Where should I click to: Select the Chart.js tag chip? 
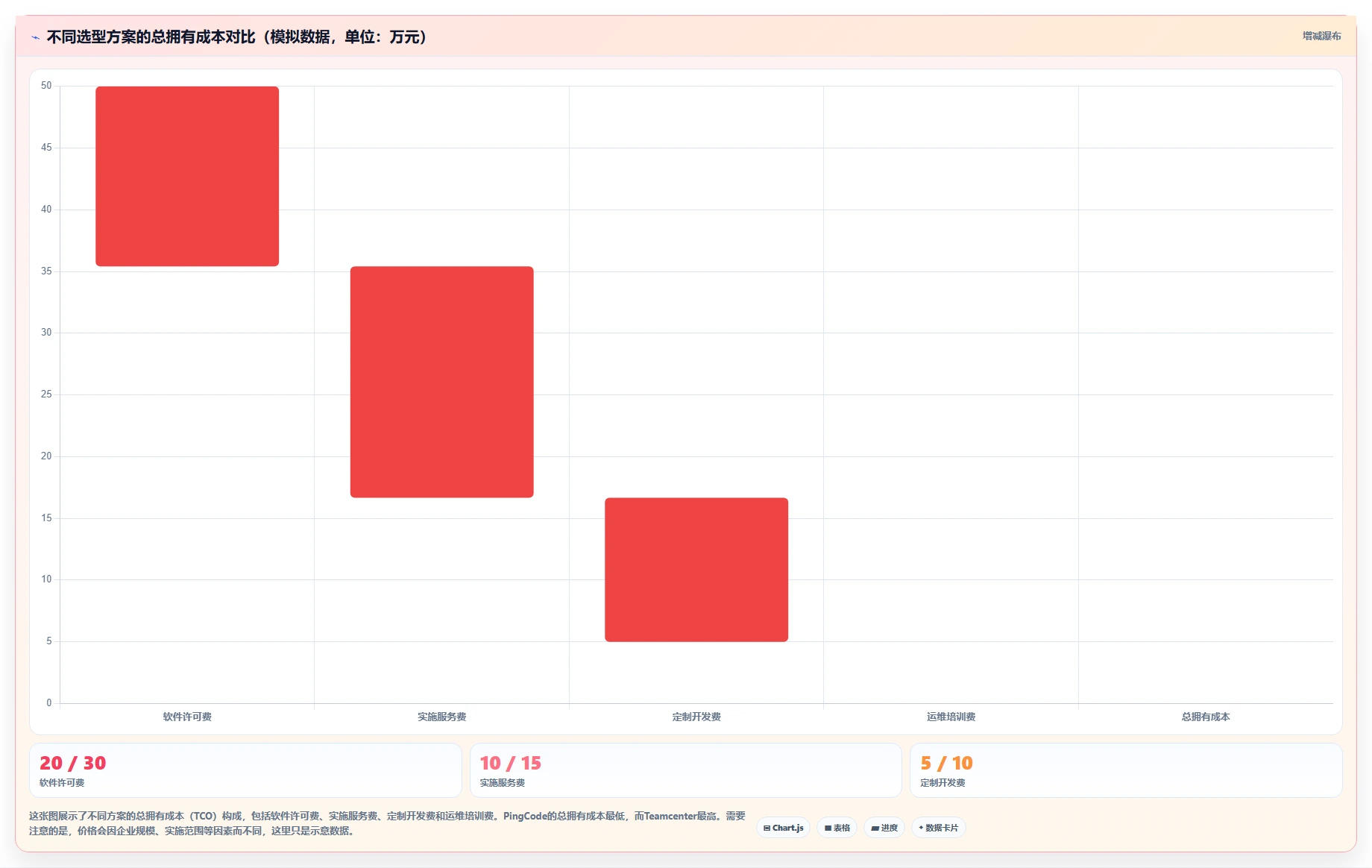click(783, 828)
